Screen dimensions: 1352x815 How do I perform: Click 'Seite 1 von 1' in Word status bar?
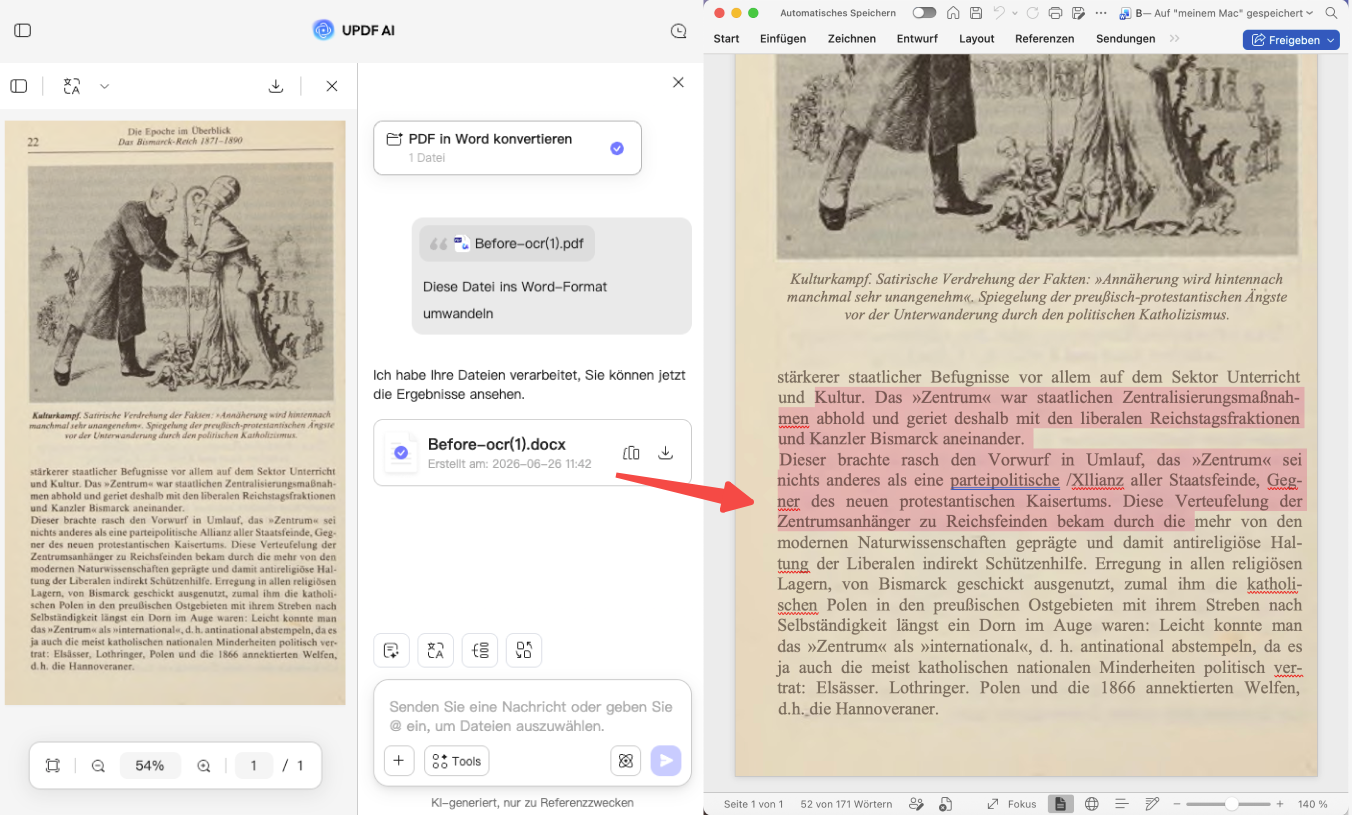click(753, 804)
